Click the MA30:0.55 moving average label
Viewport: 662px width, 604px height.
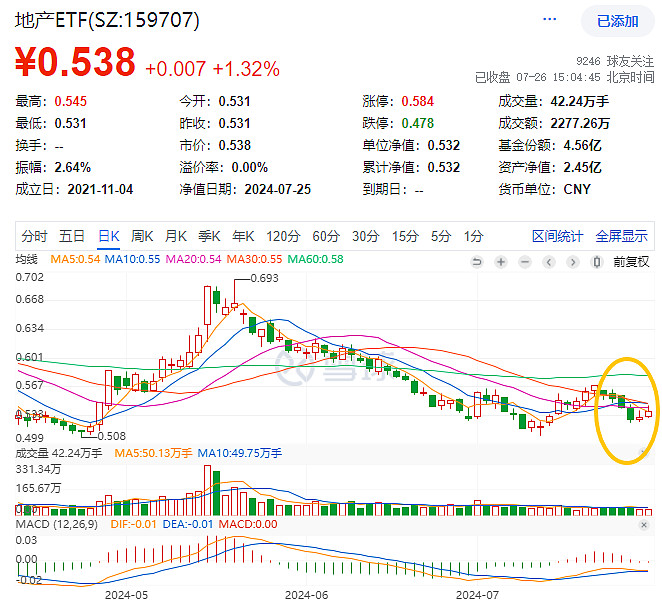click(x=254, y=259)
